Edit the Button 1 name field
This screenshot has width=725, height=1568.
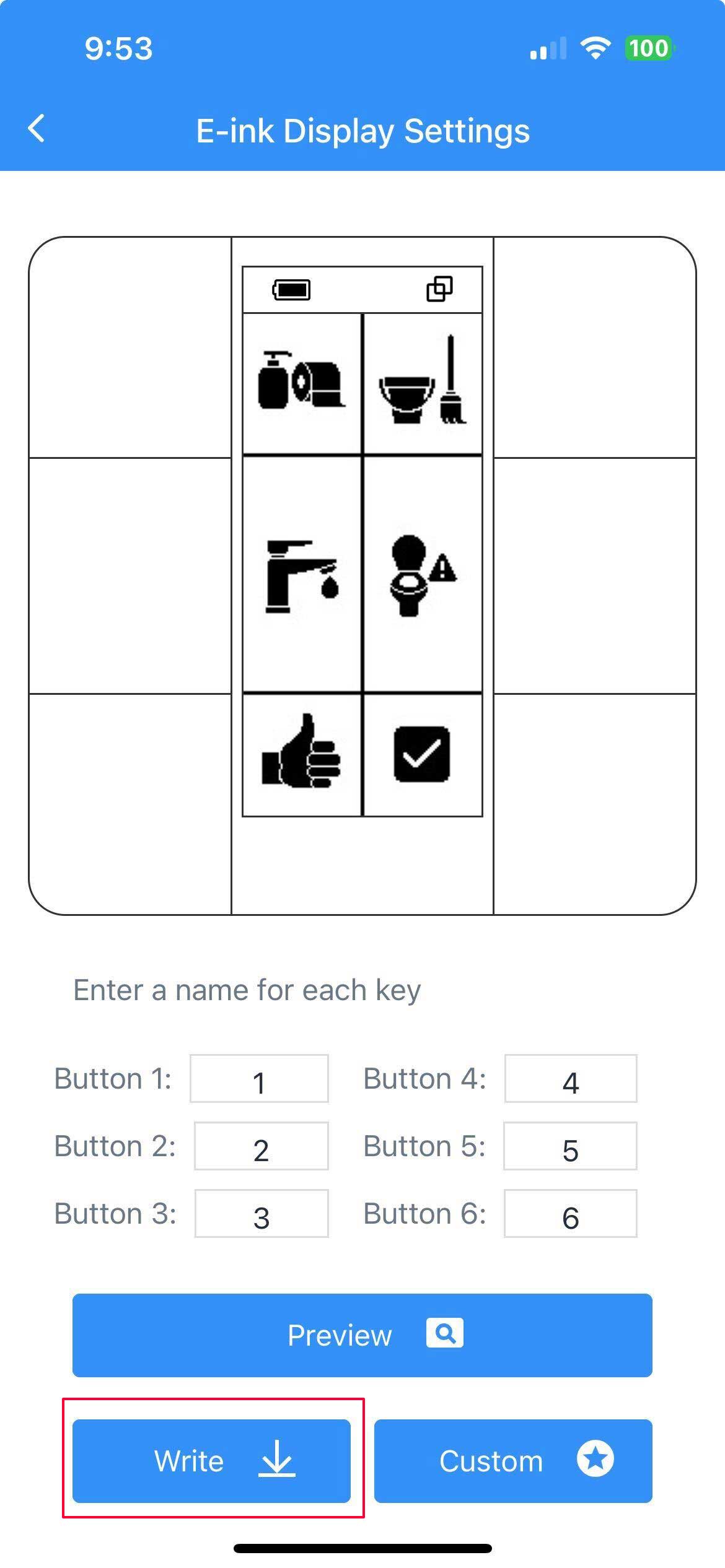click(259, 1079)
